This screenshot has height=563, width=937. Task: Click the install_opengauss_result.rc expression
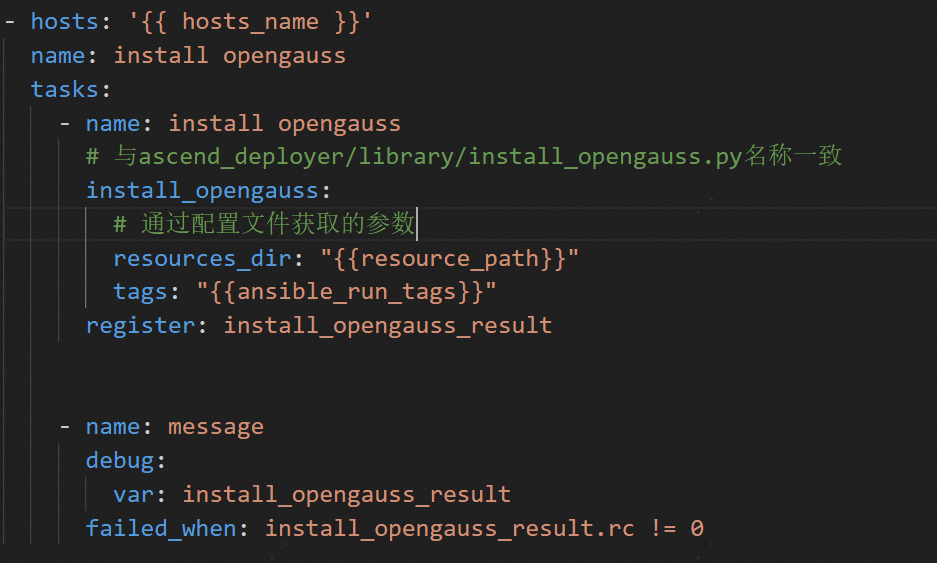(449, 528)
